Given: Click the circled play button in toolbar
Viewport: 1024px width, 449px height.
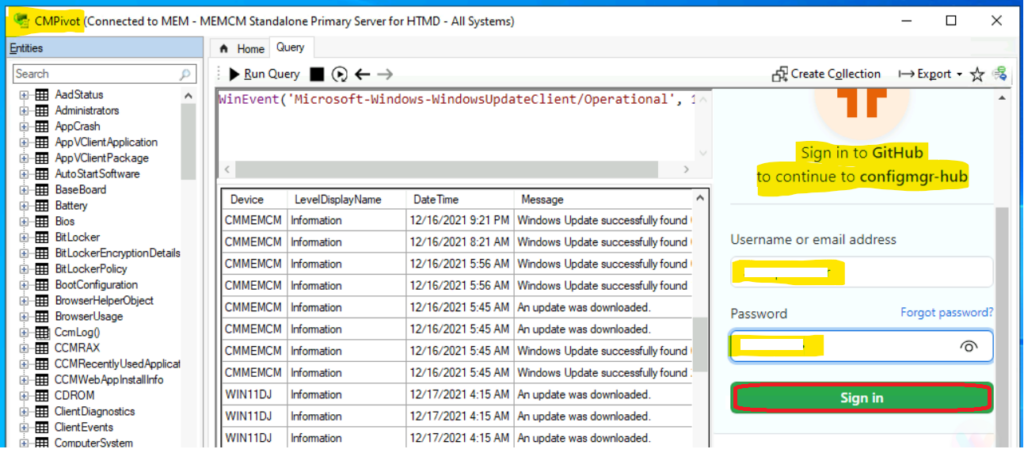Looking at the screenshot, I should 340,74.
